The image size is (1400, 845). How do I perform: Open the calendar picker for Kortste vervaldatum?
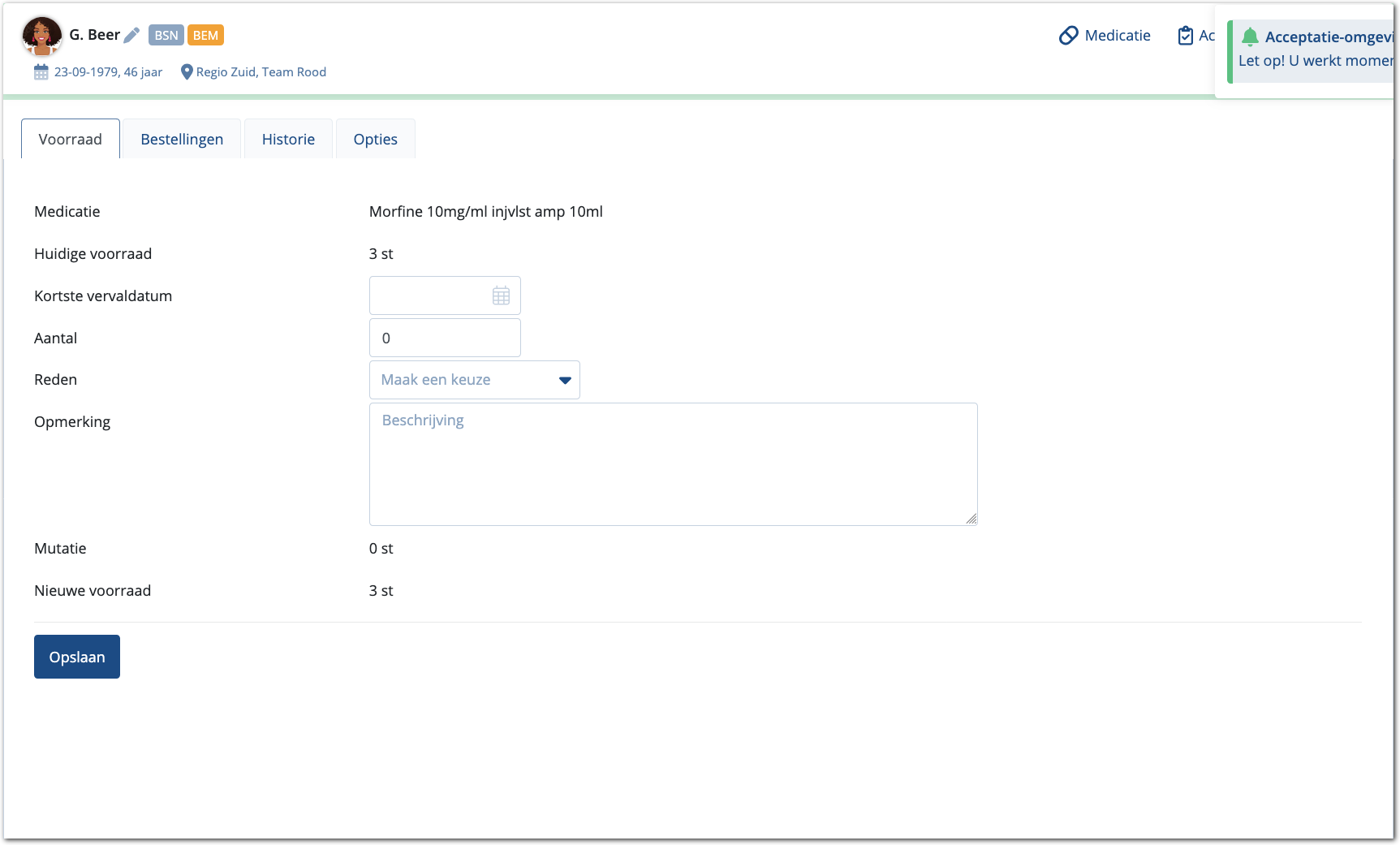point(501,296)
